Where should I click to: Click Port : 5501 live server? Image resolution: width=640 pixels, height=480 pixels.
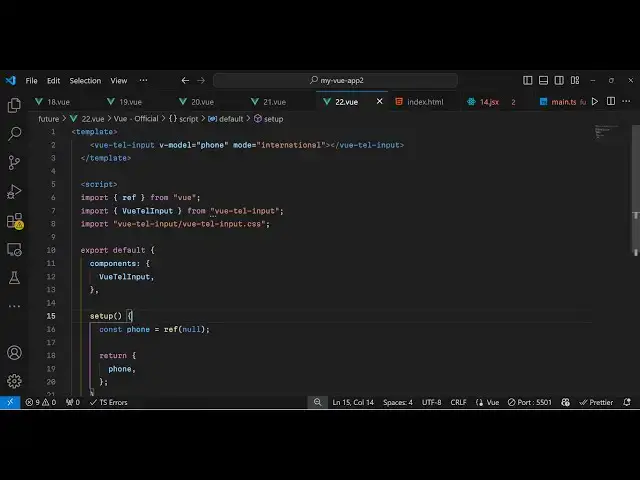529,402
